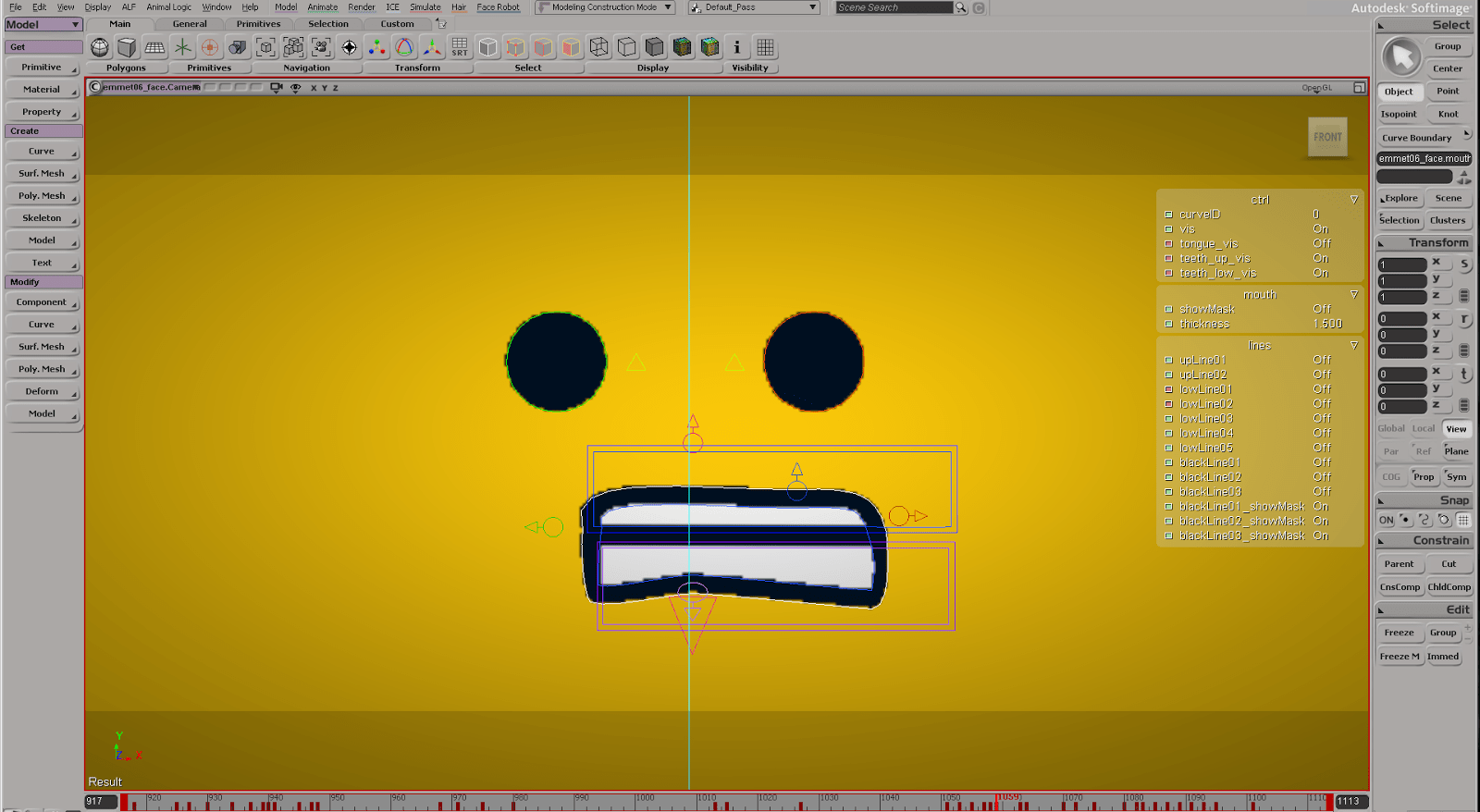Enable the Object selection filter

1399,92
